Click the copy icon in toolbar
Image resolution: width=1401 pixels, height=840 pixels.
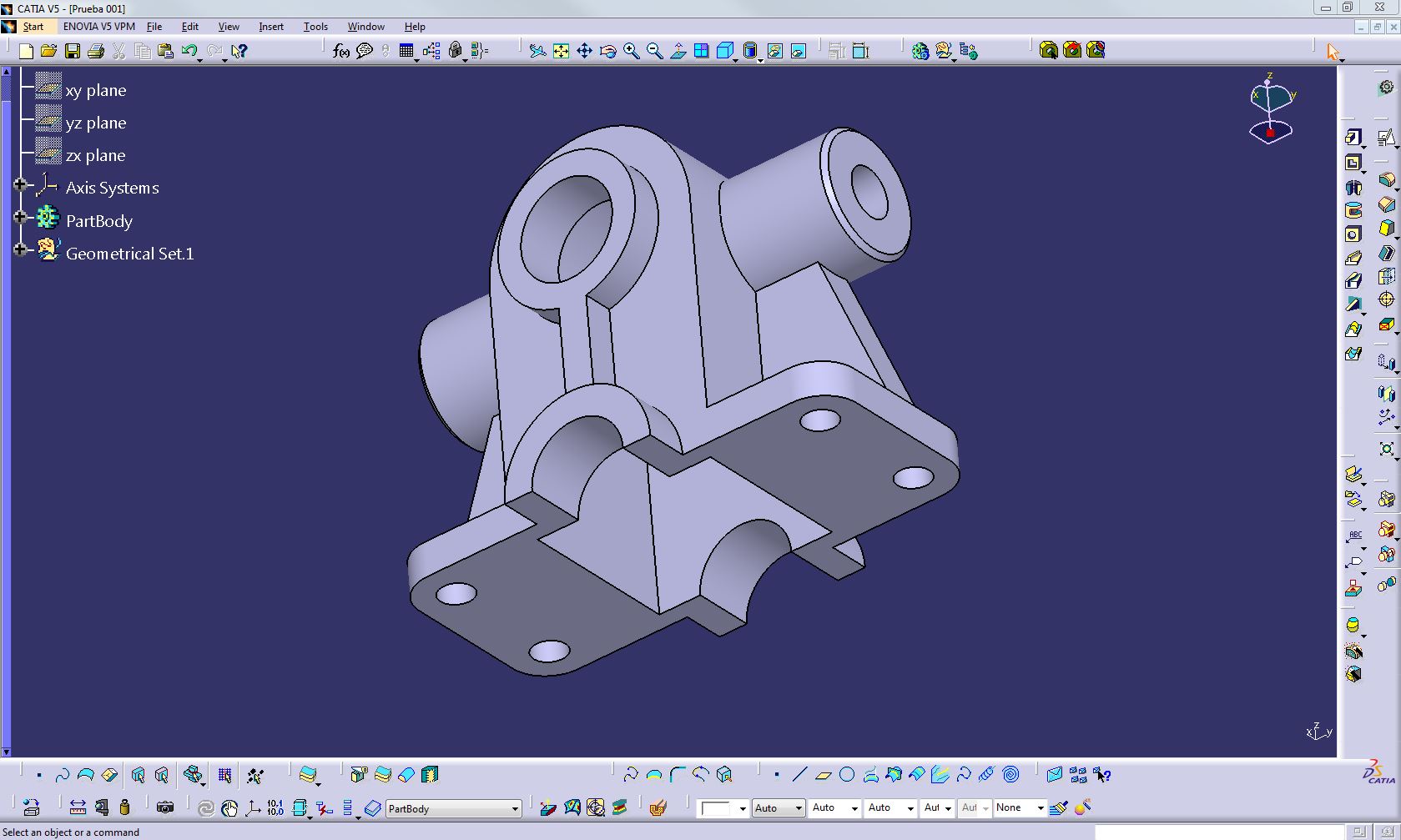pyautogui.click(x=143, y=51)
